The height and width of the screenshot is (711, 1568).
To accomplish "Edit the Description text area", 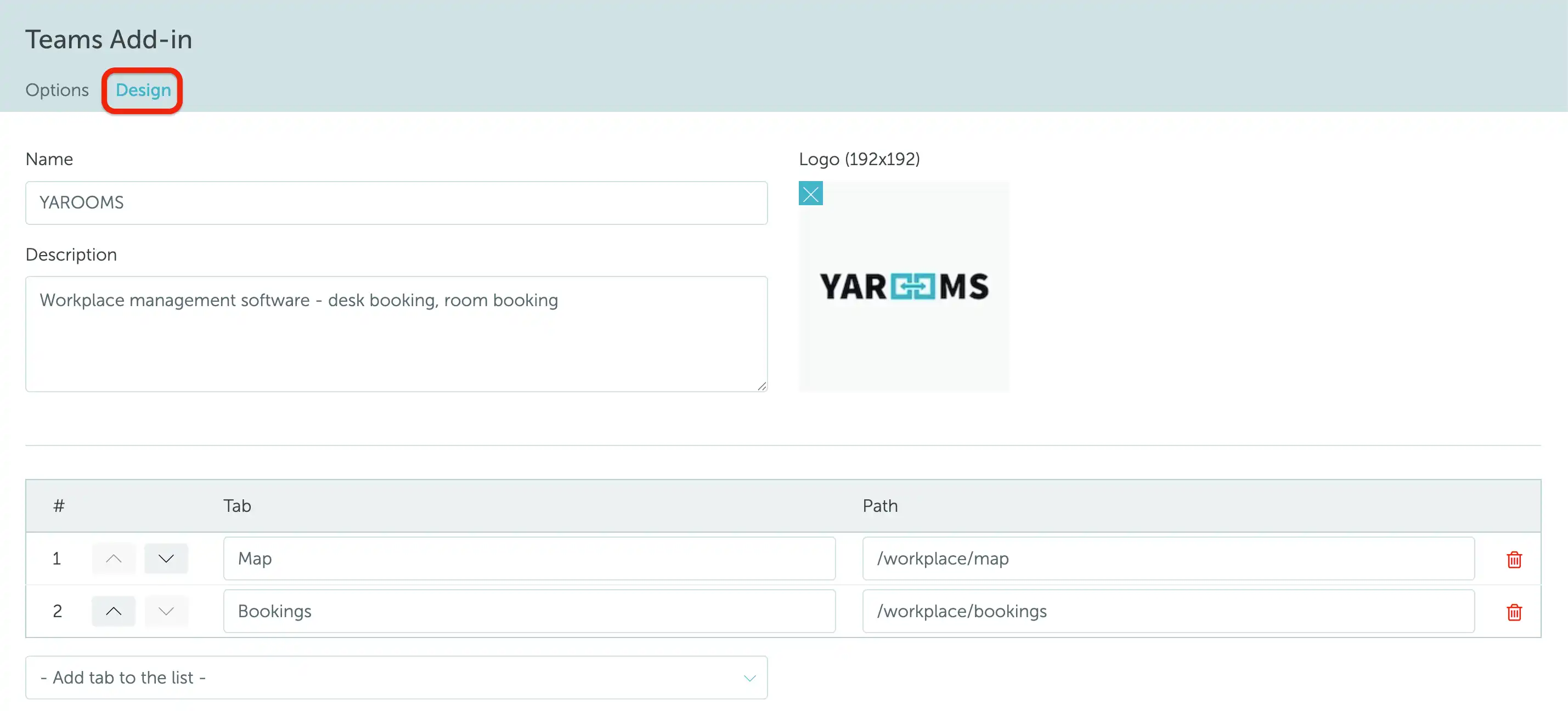I will coord(396,334).
